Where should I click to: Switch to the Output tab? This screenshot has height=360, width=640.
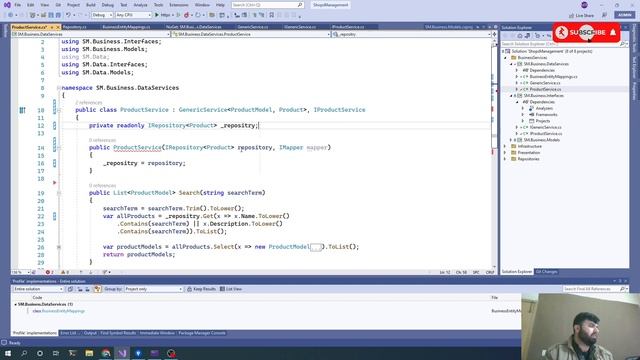pos(90,333)
